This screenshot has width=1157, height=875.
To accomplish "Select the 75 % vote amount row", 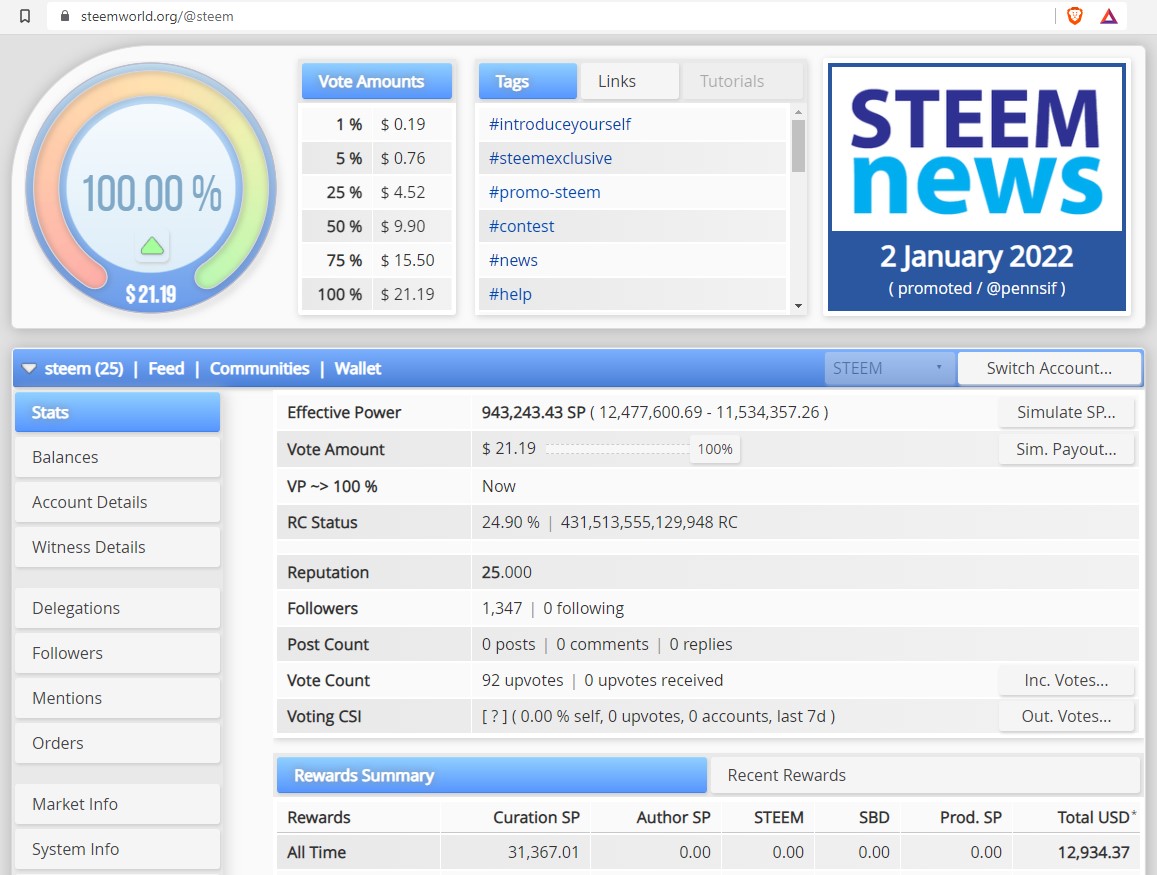I will [x=376, y=260].
